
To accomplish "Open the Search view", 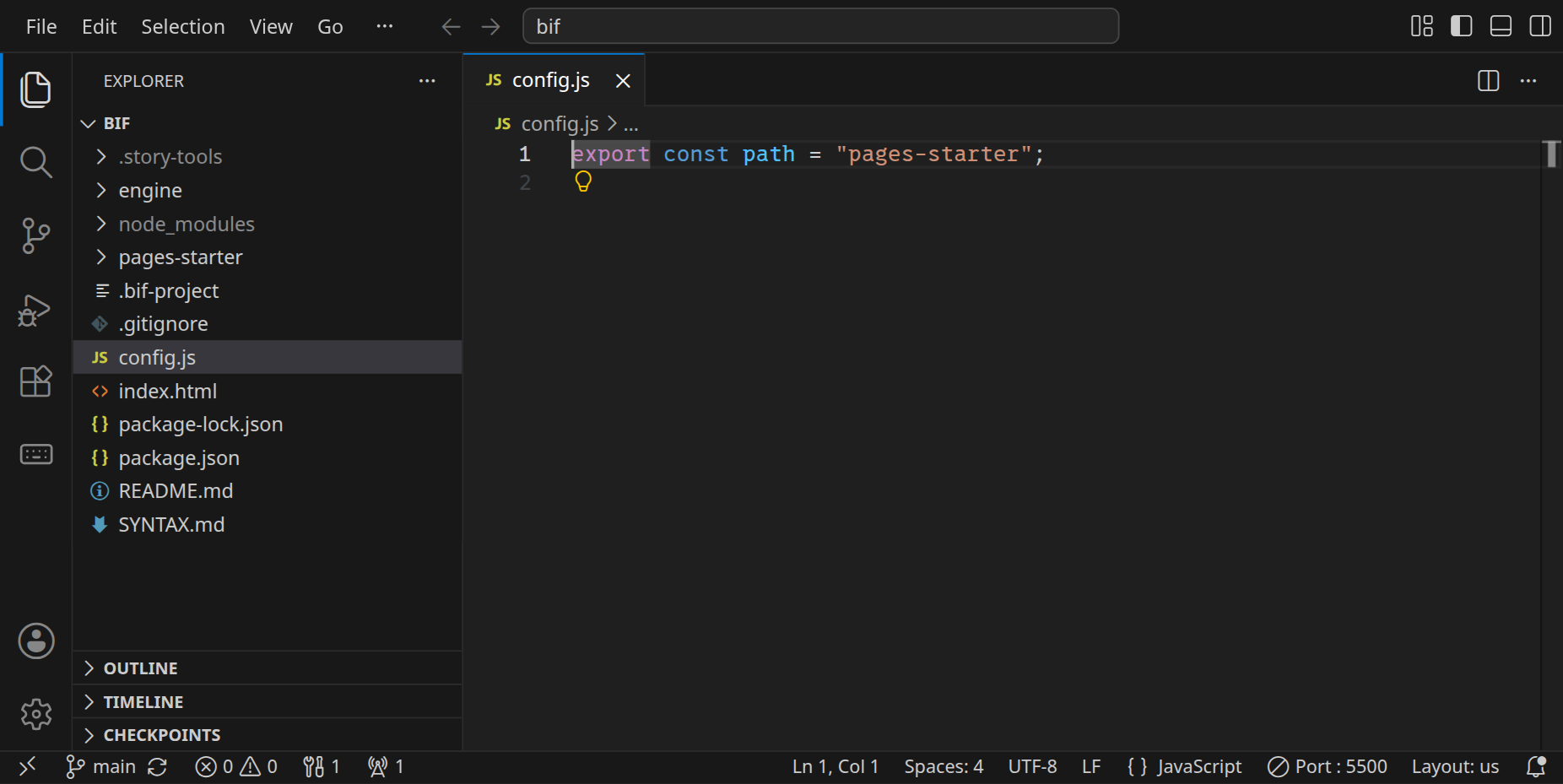I will pos(35,162).
